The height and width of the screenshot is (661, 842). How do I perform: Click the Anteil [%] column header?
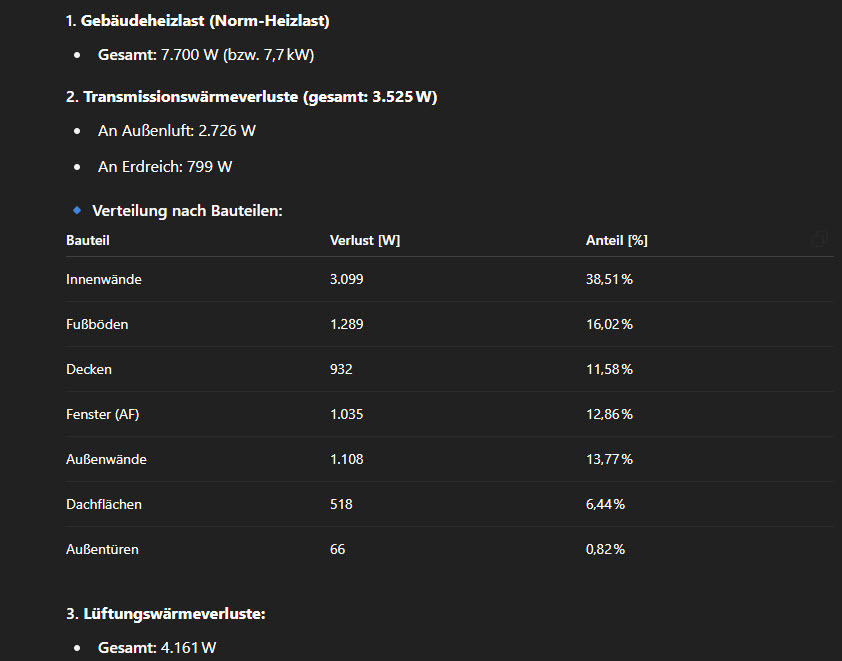(x=616, y=241)
